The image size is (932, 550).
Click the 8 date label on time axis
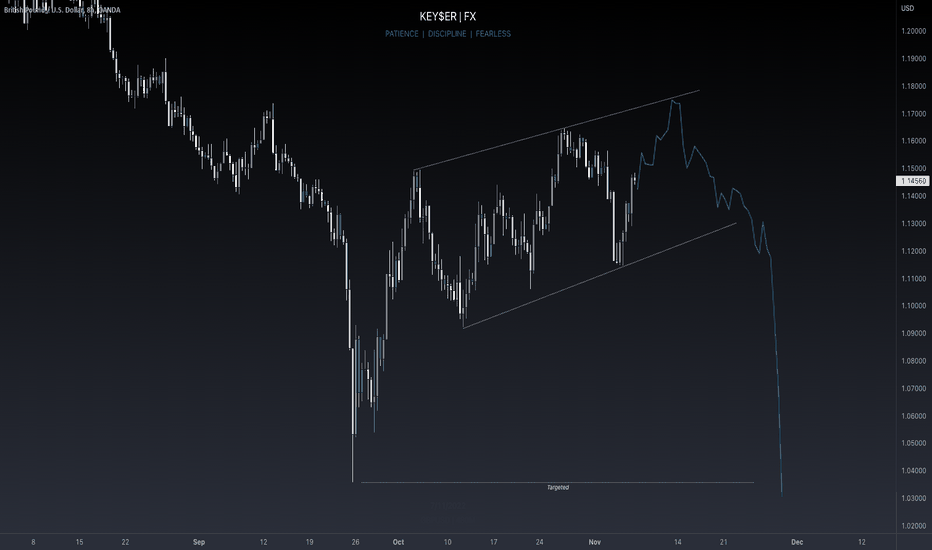coord(33,542)
